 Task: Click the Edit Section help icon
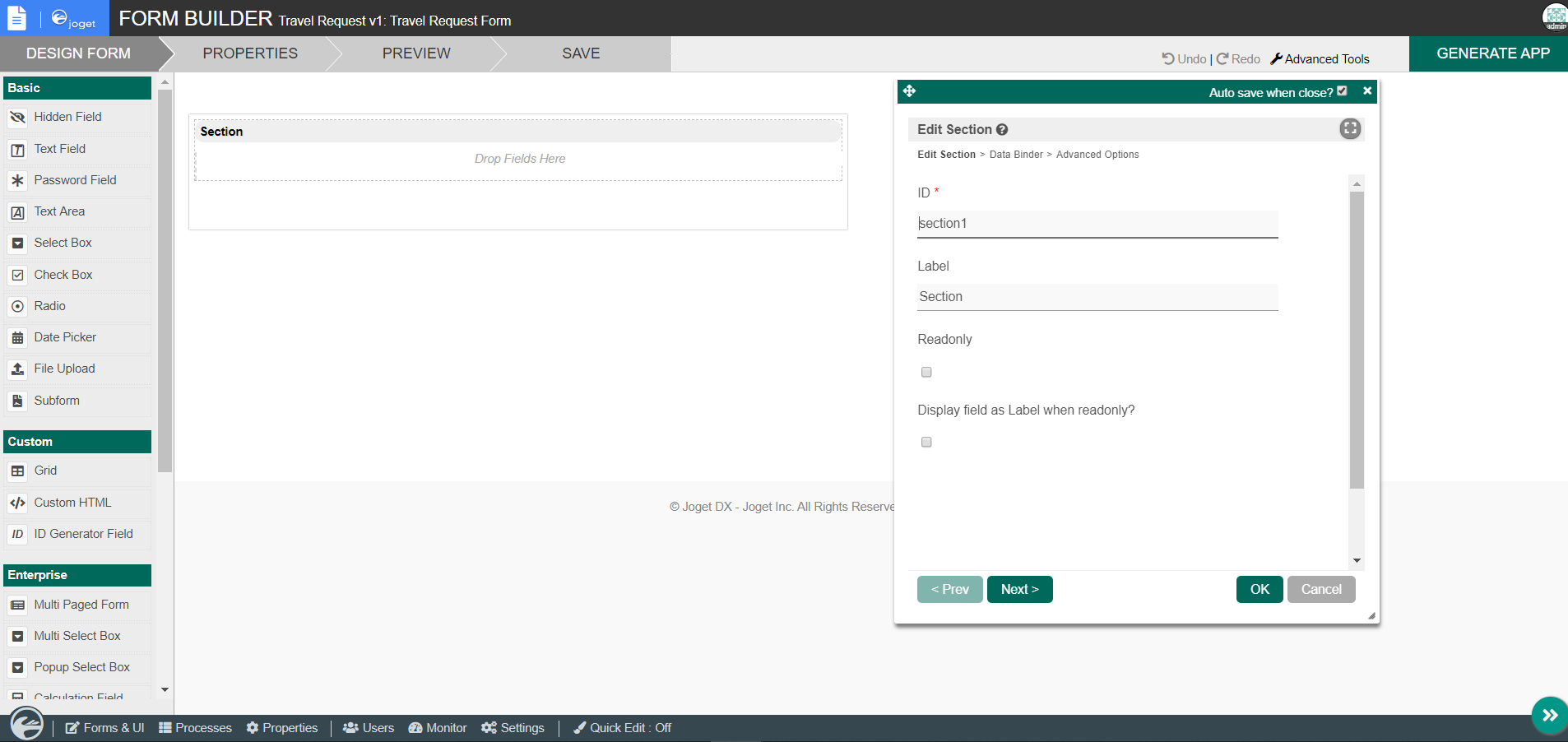tap(1002, 130)
